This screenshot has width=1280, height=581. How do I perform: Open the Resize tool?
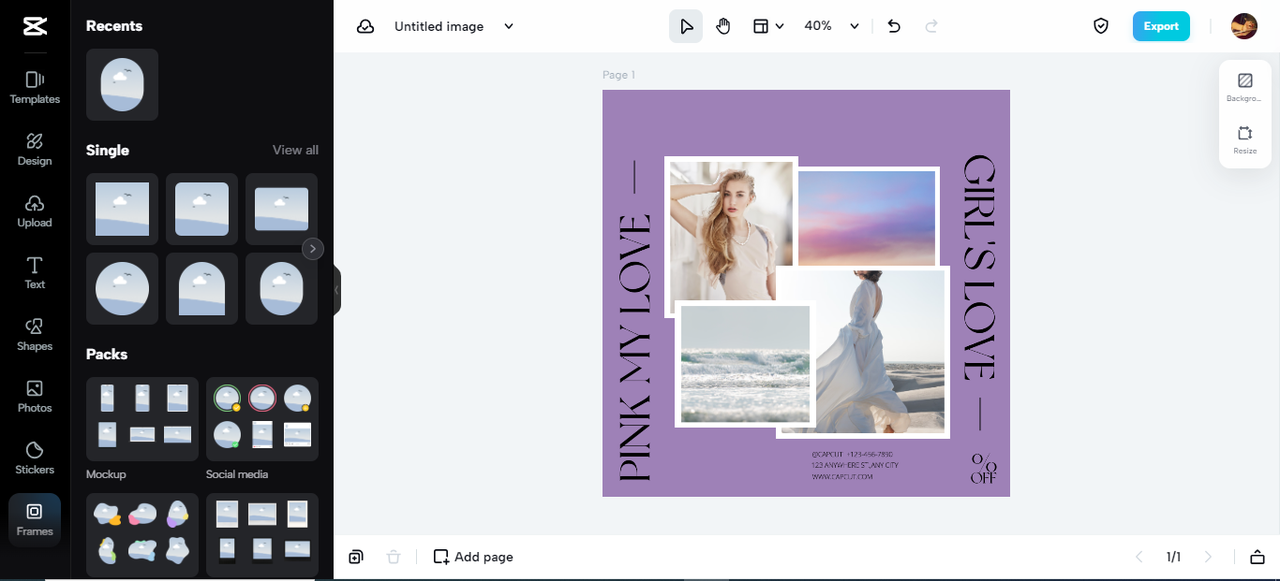tap(1245, 139)
